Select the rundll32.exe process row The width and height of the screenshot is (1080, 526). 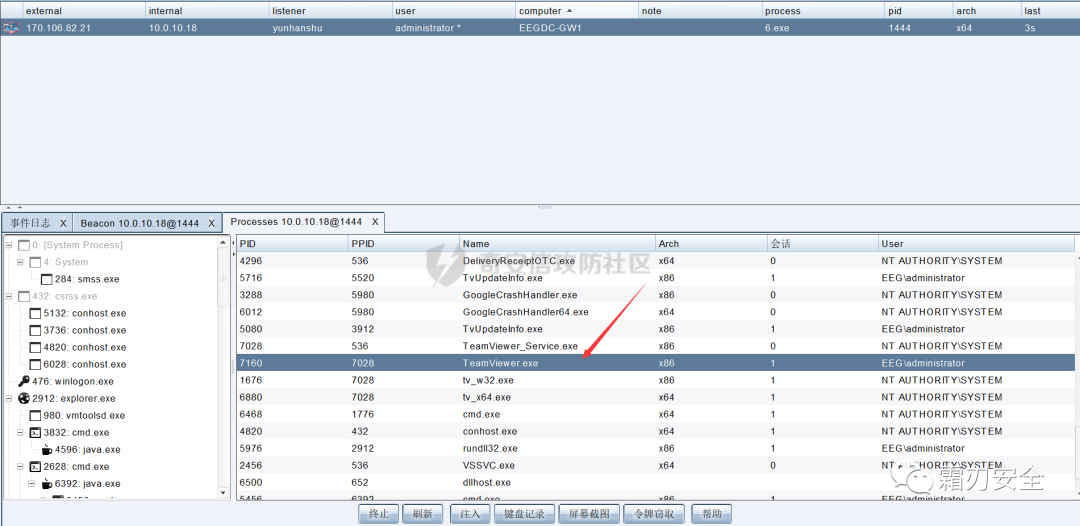pos(656,448)
